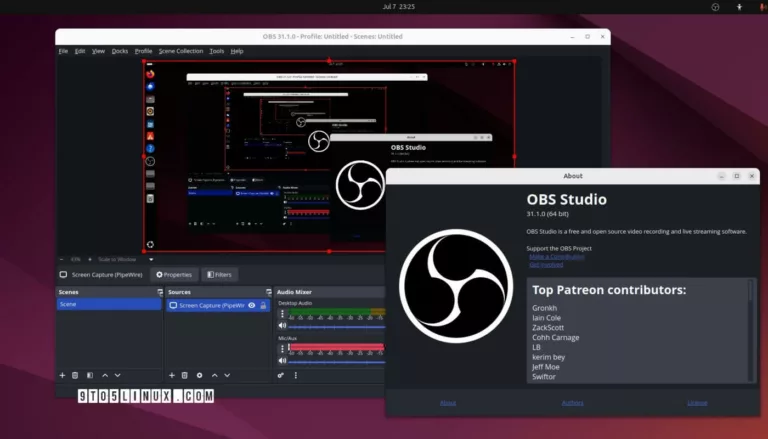
Task: Show the License link in About dialog
Action: tap(697, 403)
